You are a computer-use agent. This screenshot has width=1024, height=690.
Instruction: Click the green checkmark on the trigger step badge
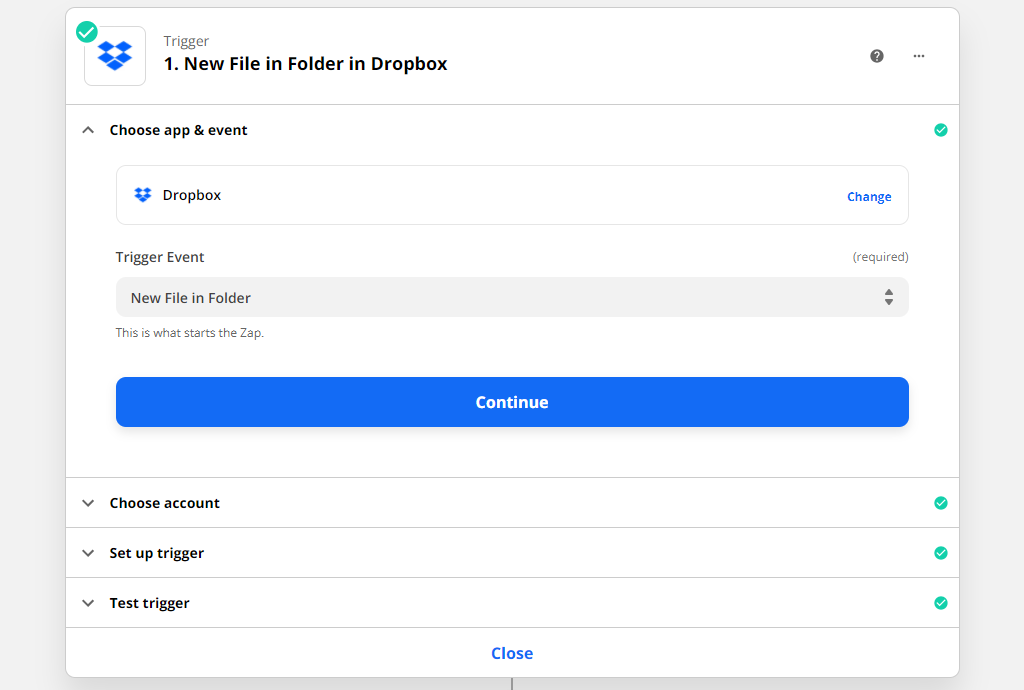86,32
